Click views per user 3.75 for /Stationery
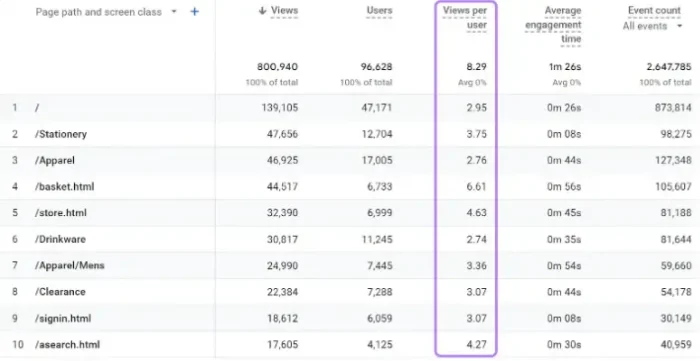This screenshot has width=700, height=361. (476, 134)
